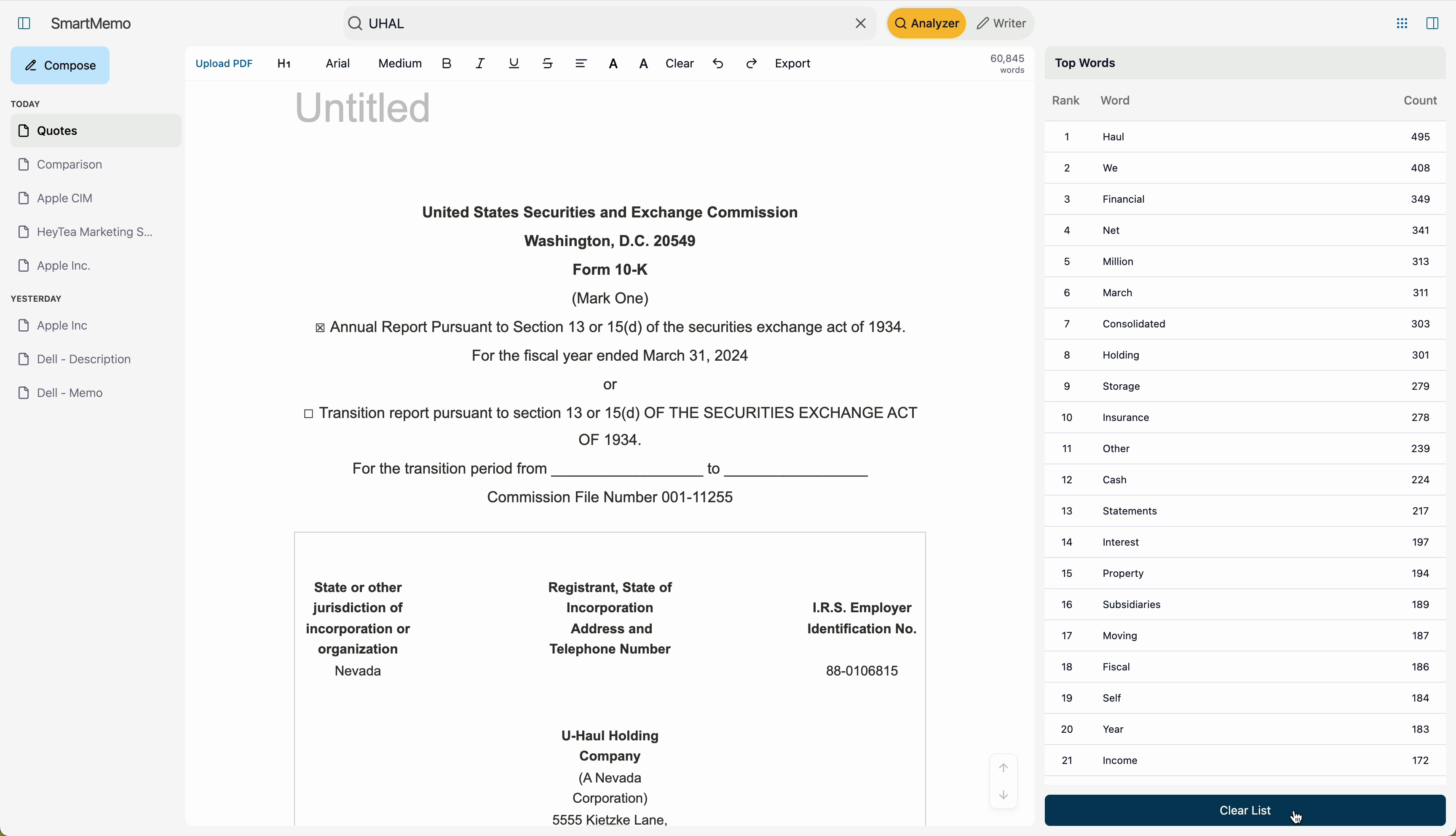Jump to the bottom with down arrow

point(1003,795)
